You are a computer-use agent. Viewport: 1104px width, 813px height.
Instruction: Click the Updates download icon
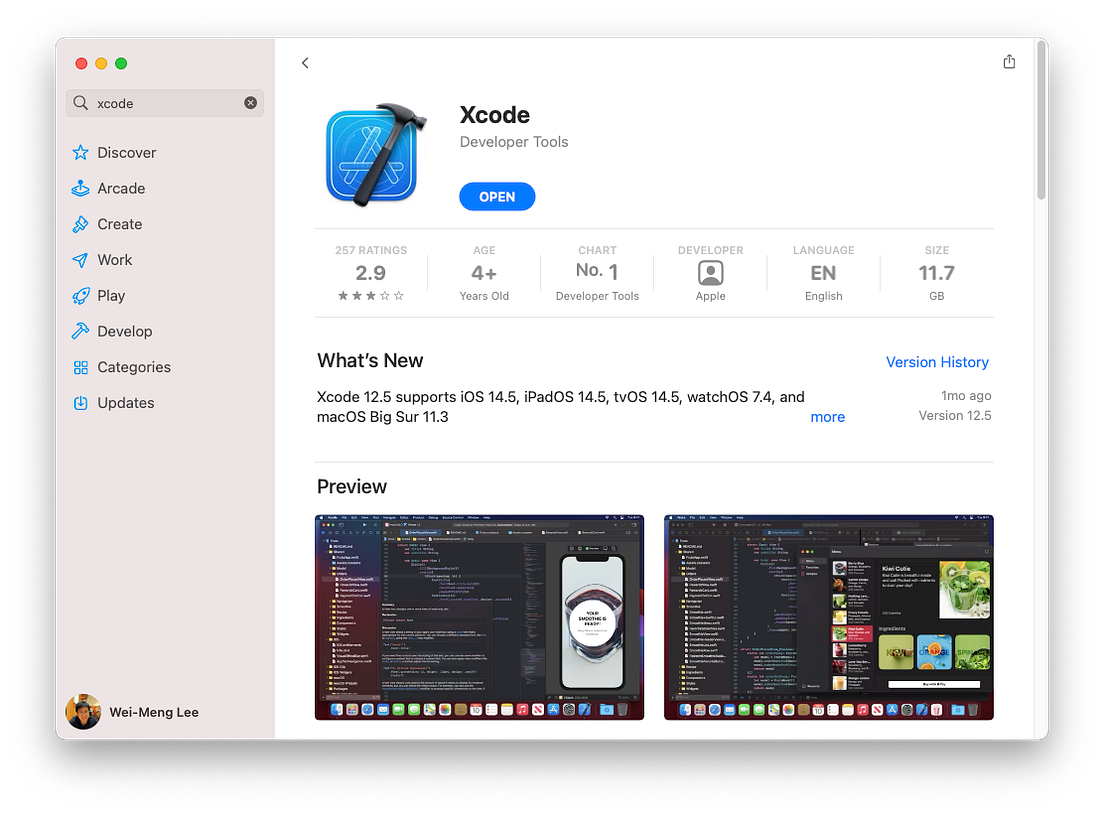pyautogui.click(x=80, y=403)
